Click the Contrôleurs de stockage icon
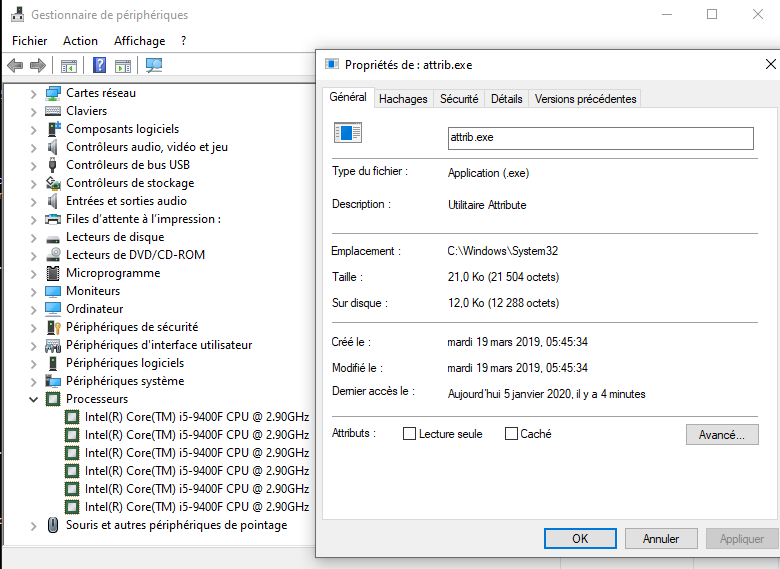The width and height of the screenshot is (780, 569). pos(53,183)
